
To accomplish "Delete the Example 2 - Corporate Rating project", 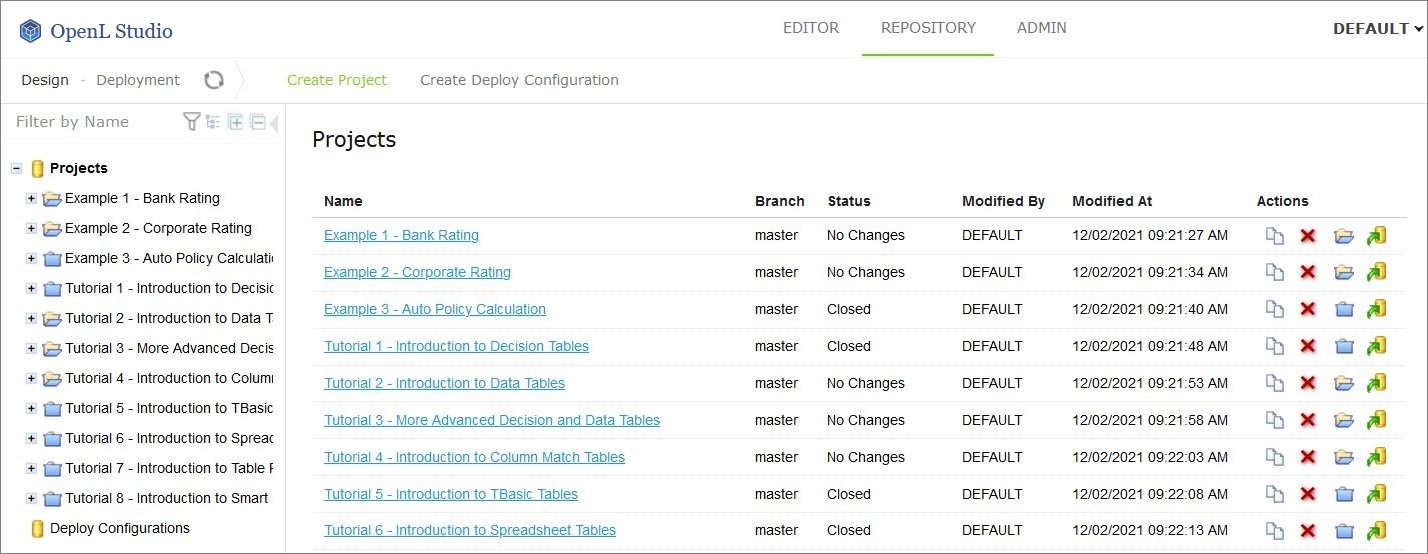I will [x=1307, y=273].
